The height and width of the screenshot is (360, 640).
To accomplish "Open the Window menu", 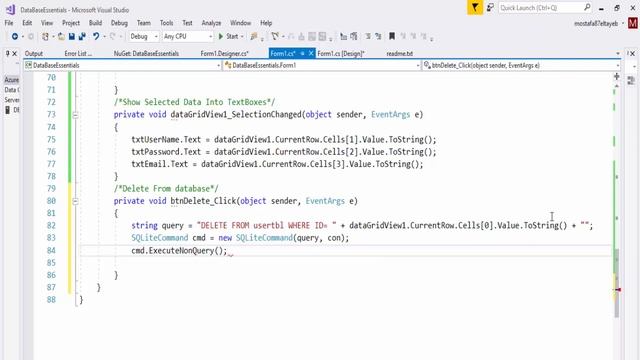I will [x=240, y=23].
